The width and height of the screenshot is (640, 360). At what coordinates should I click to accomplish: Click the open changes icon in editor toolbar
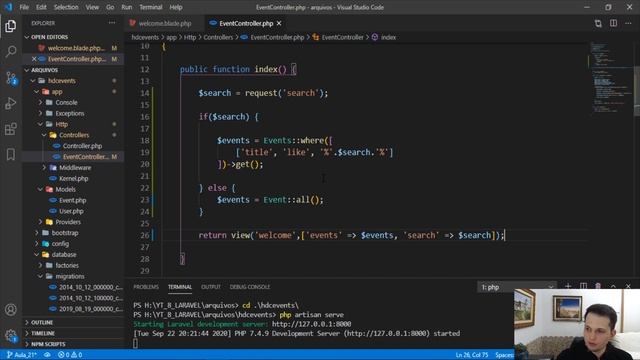pyautogui.click(x=598, y=23)
